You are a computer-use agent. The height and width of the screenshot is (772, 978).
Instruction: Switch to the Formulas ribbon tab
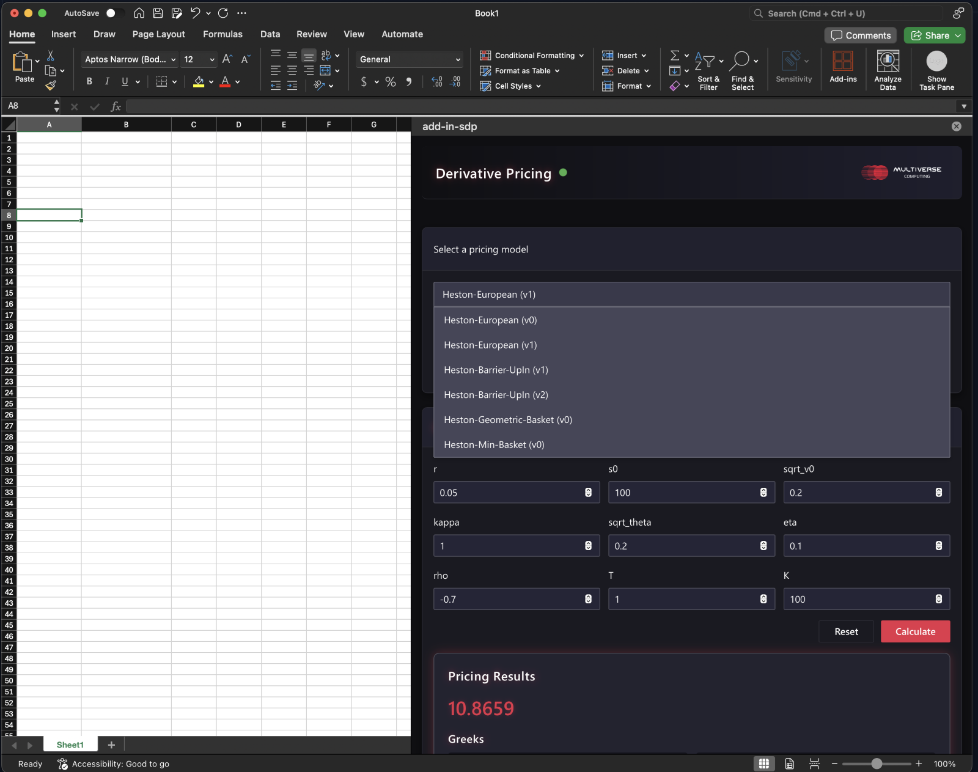222,34
